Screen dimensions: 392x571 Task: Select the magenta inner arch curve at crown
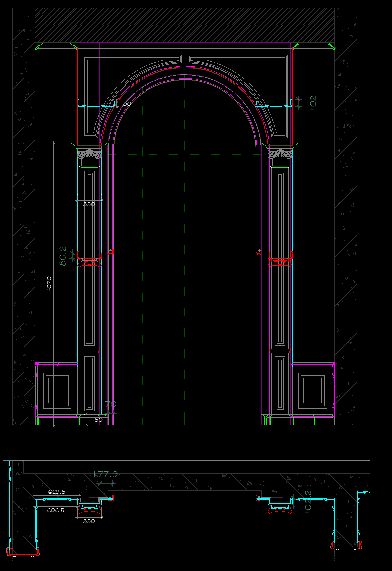pyautogui.click(x=185, y=78)
